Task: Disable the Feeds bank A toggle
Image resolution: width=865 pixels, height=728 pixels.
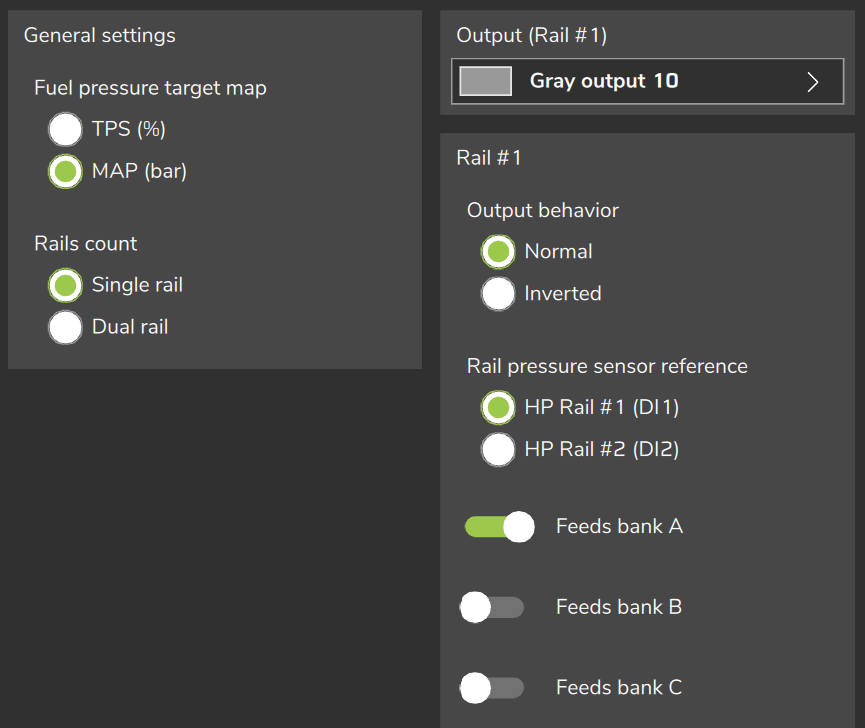Action: (500, 527)
